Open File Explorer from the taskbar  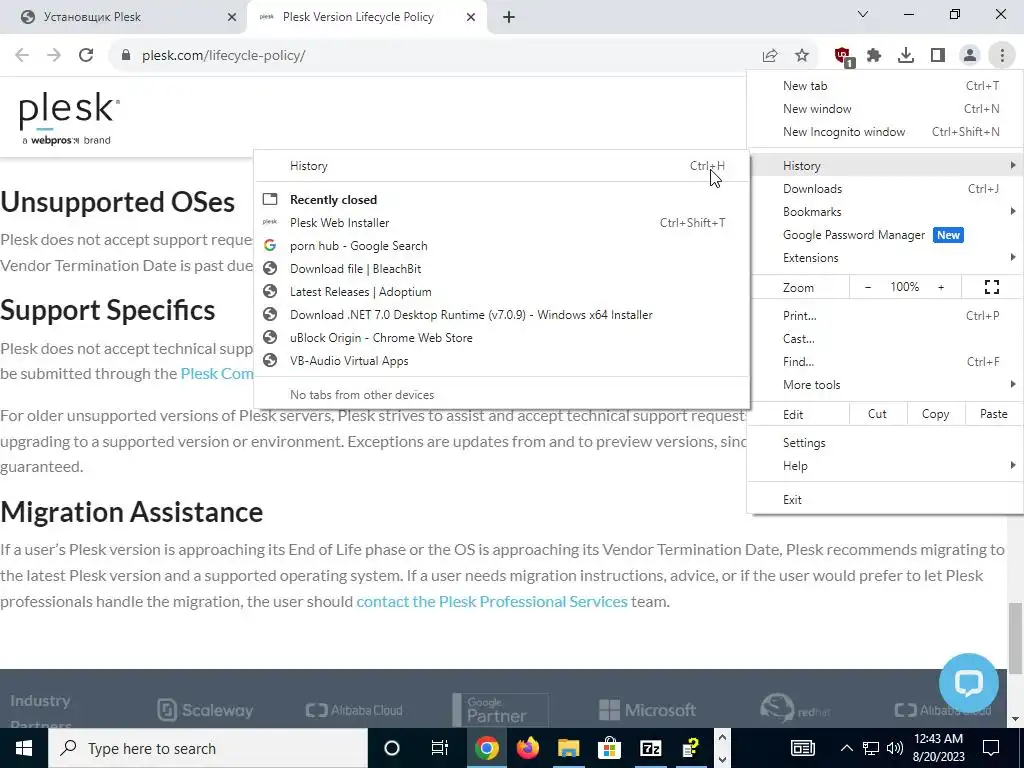[x=568, y=748]
